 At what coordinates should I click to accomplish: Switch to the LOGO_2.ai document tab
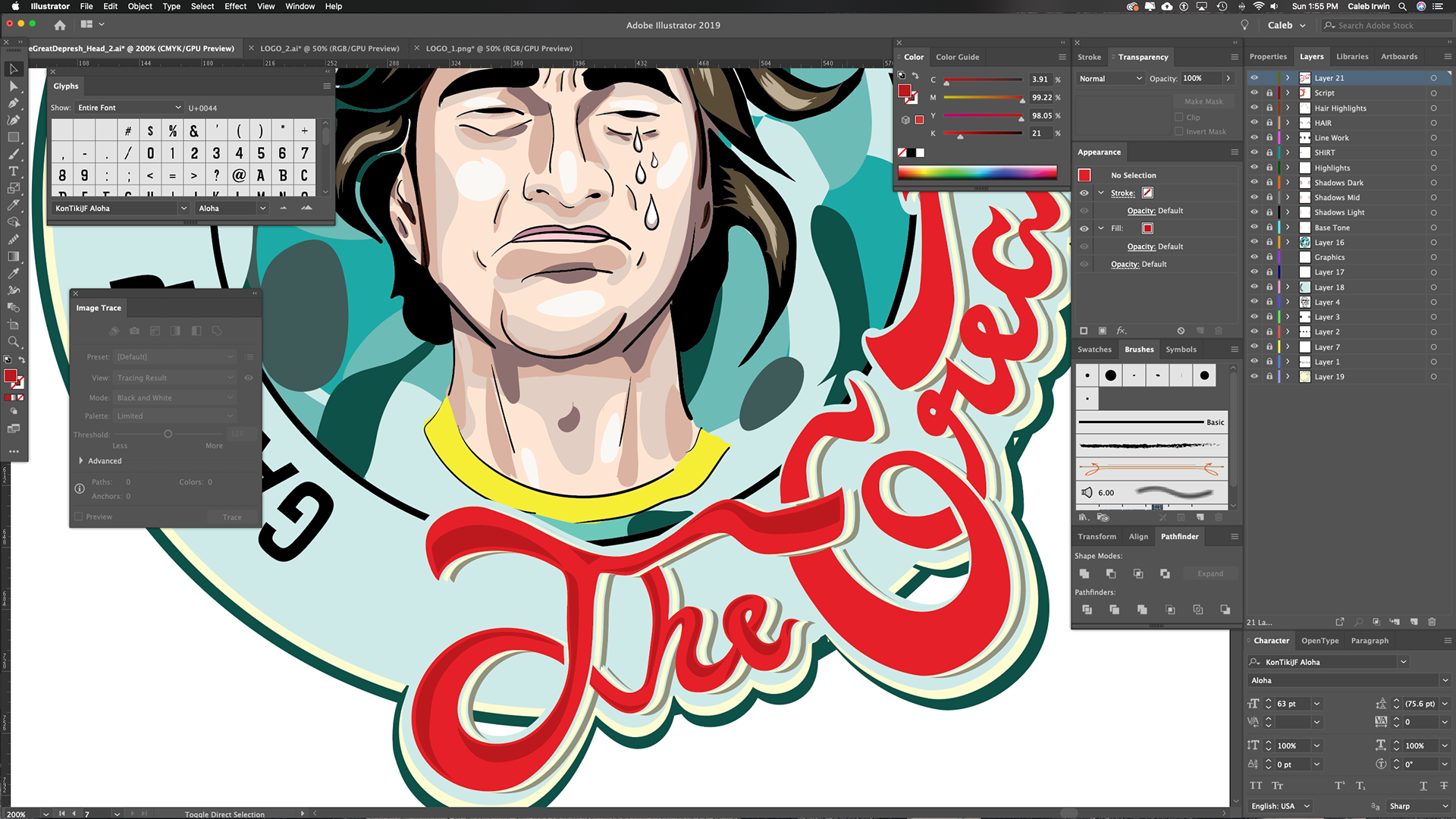coord(329,49)
